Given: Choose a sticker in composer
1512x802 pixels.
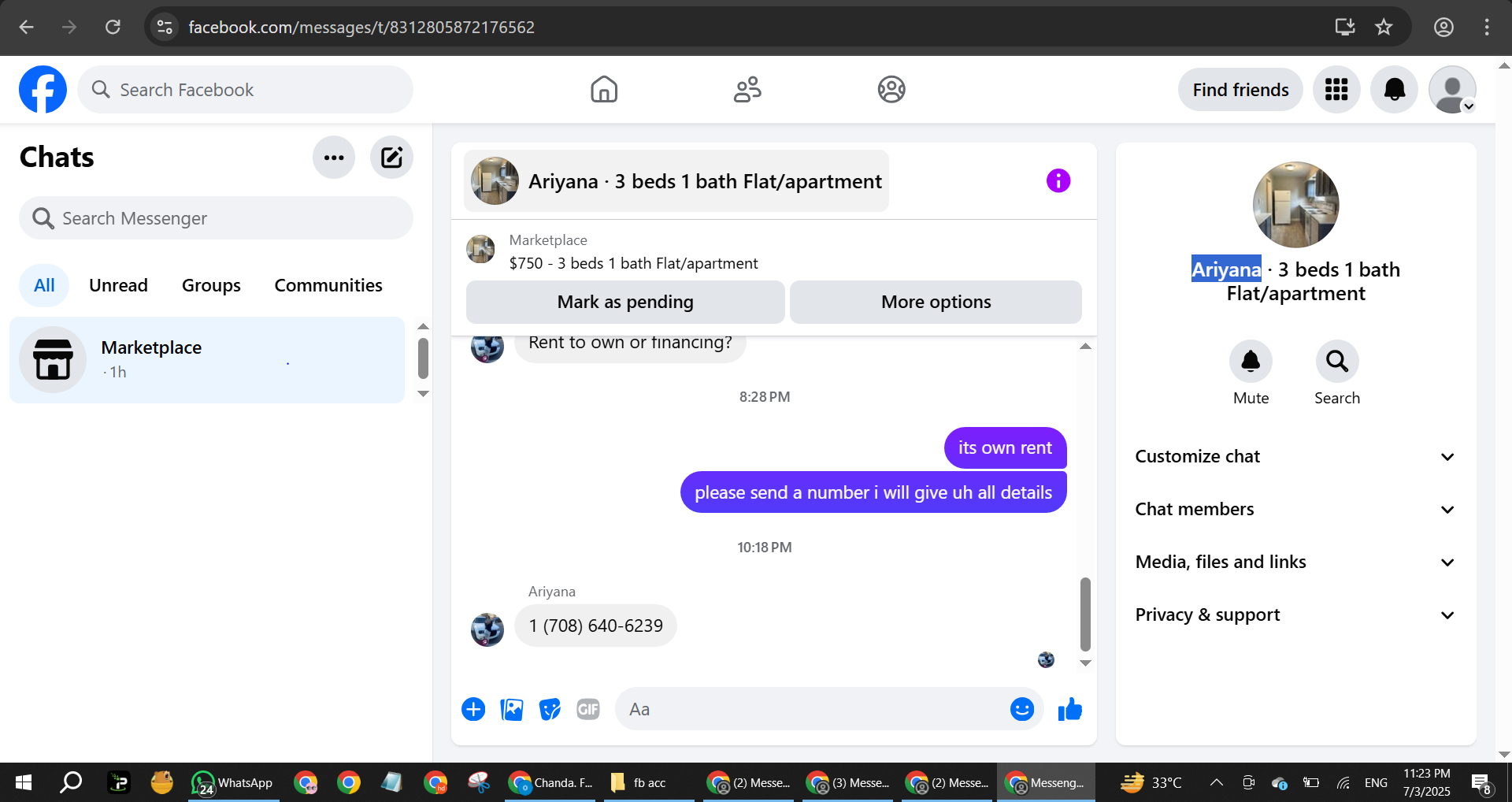Looking at the screenshot, I should click(x=550, y=709).
